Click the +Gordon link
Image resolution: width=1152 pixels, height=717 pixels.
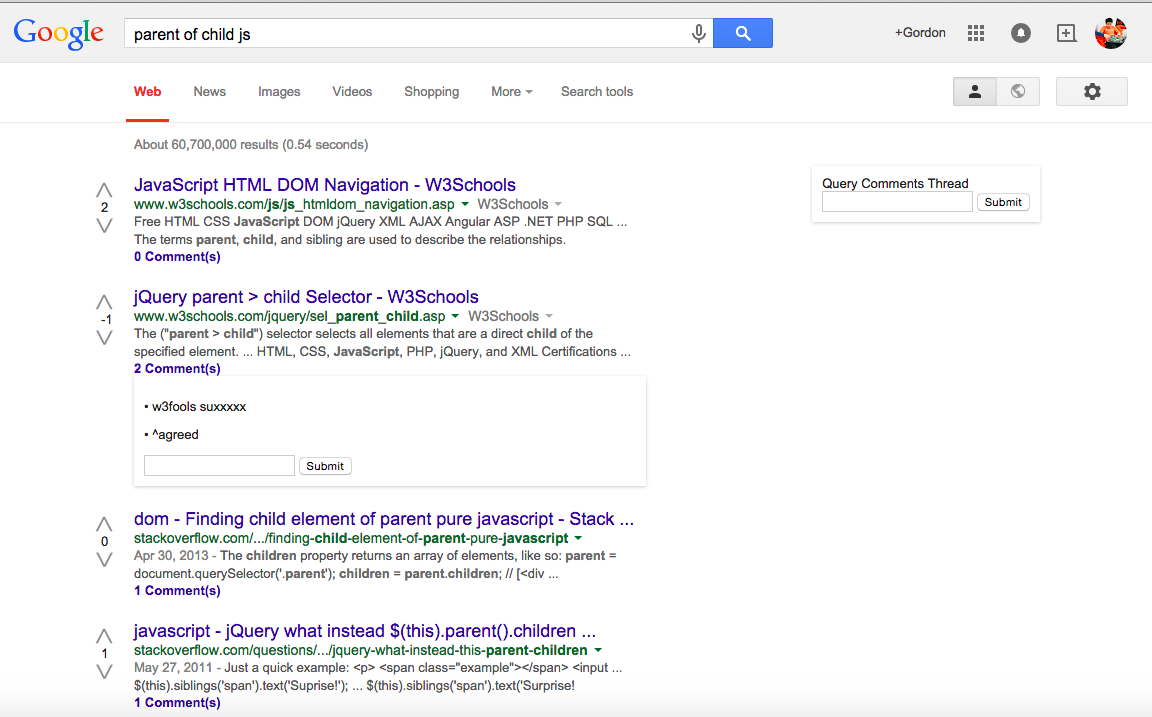click(920, 33)
